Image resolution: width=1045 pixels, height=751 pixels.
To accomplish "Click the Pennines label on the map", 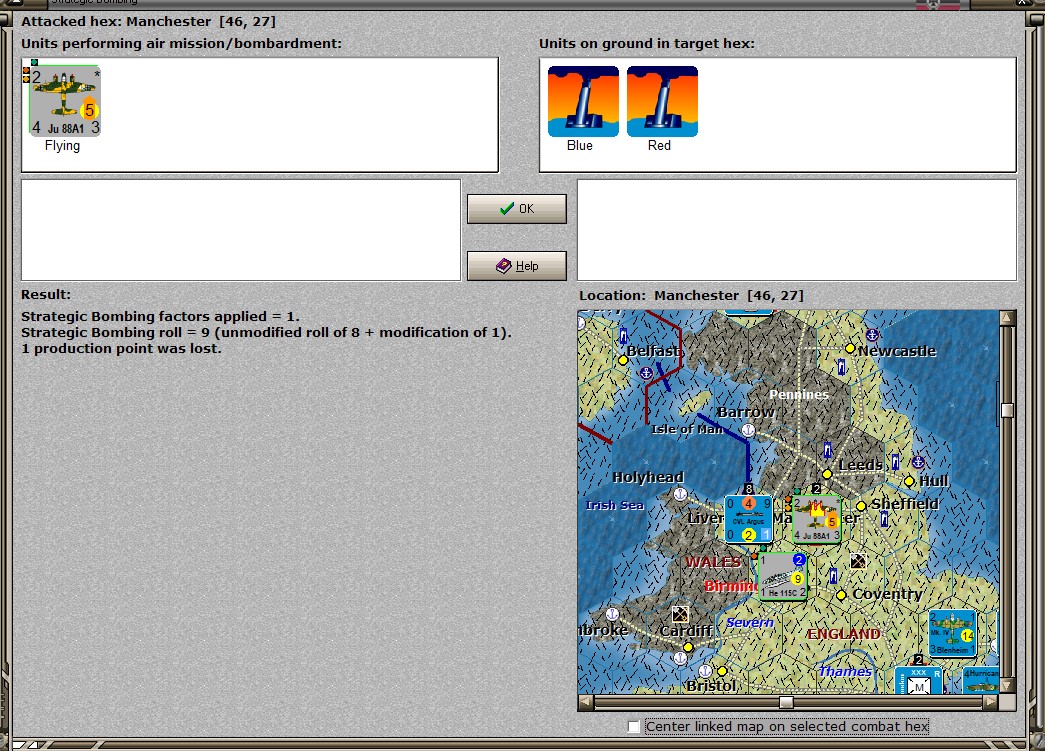I will (x=799, y=394).
